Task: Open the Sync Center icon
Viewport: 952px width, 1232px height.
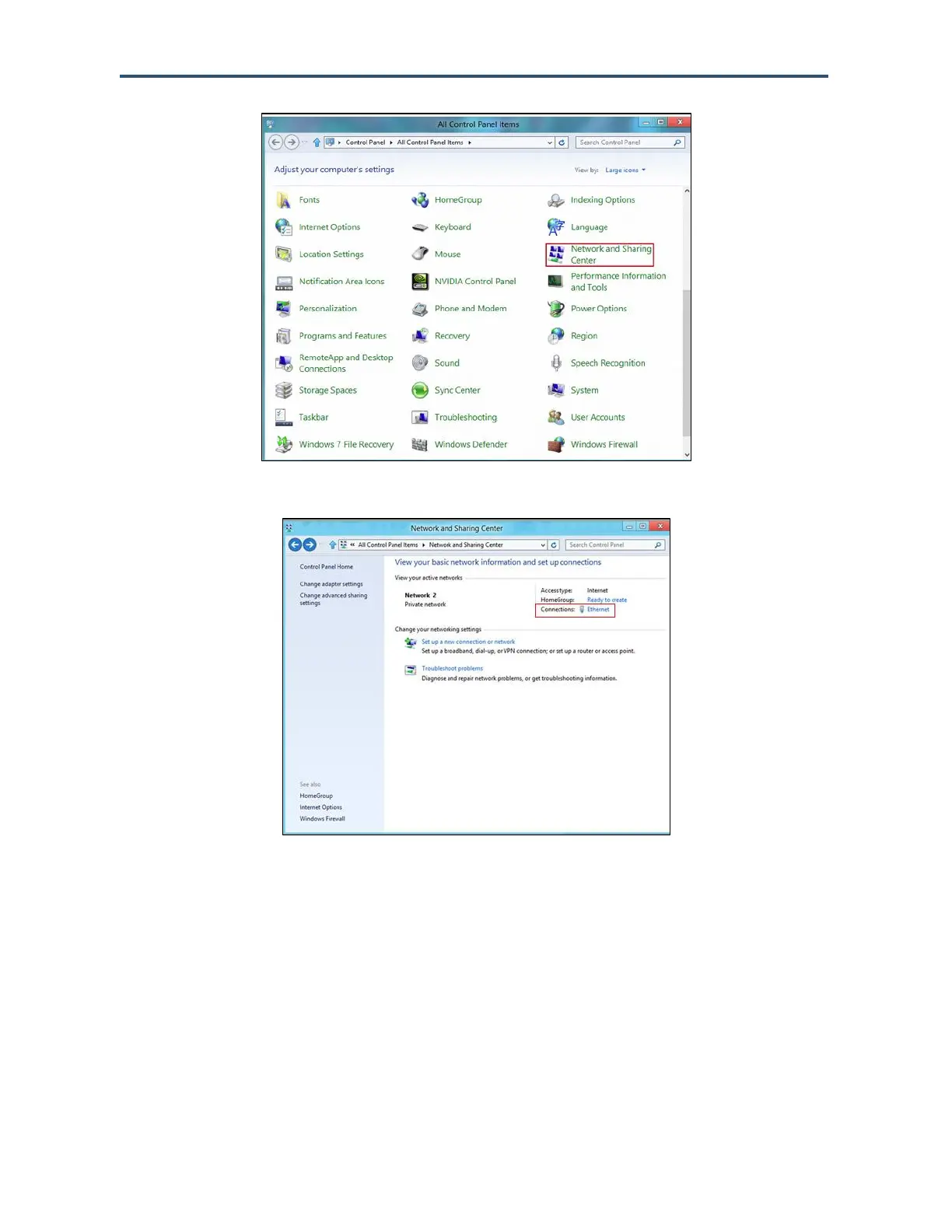Action: tap(420, 390)
